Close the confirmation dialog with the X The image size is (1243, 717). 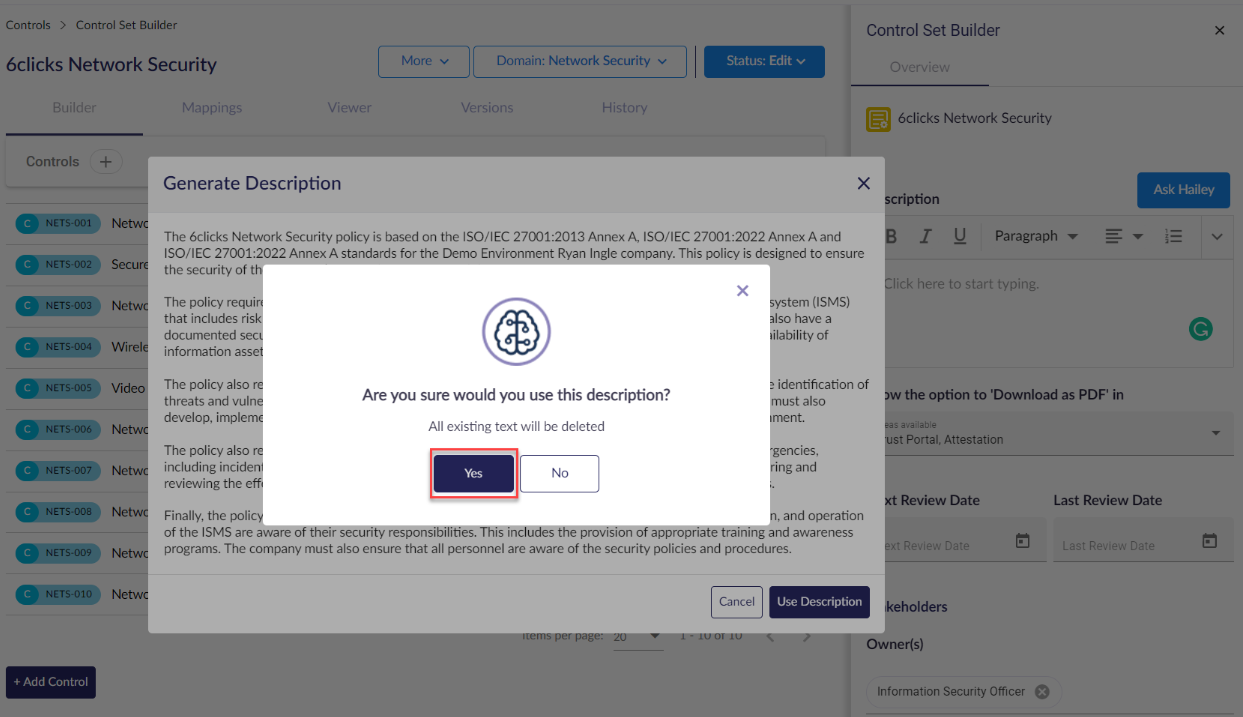pos(742,290)
